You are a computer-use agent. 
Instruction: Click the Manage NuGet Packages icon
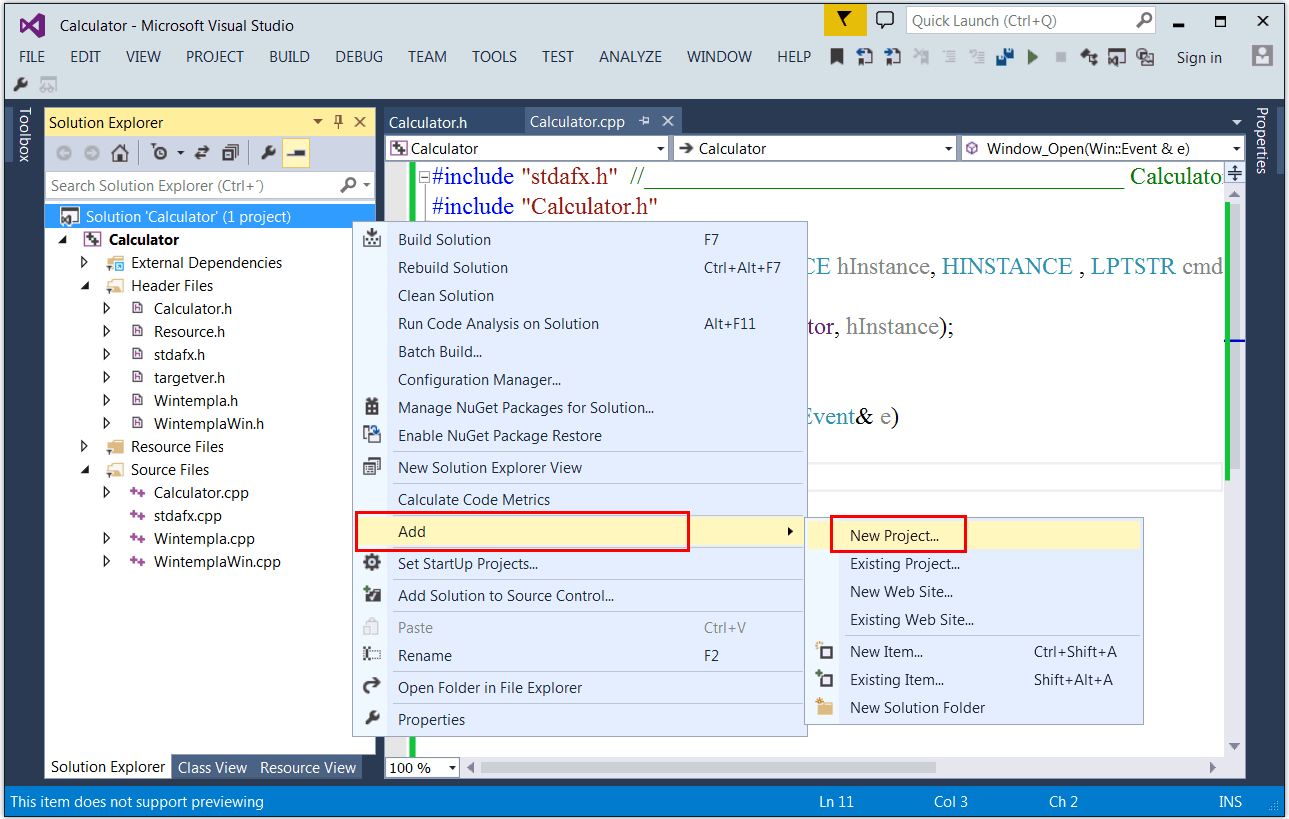(372, 407)
